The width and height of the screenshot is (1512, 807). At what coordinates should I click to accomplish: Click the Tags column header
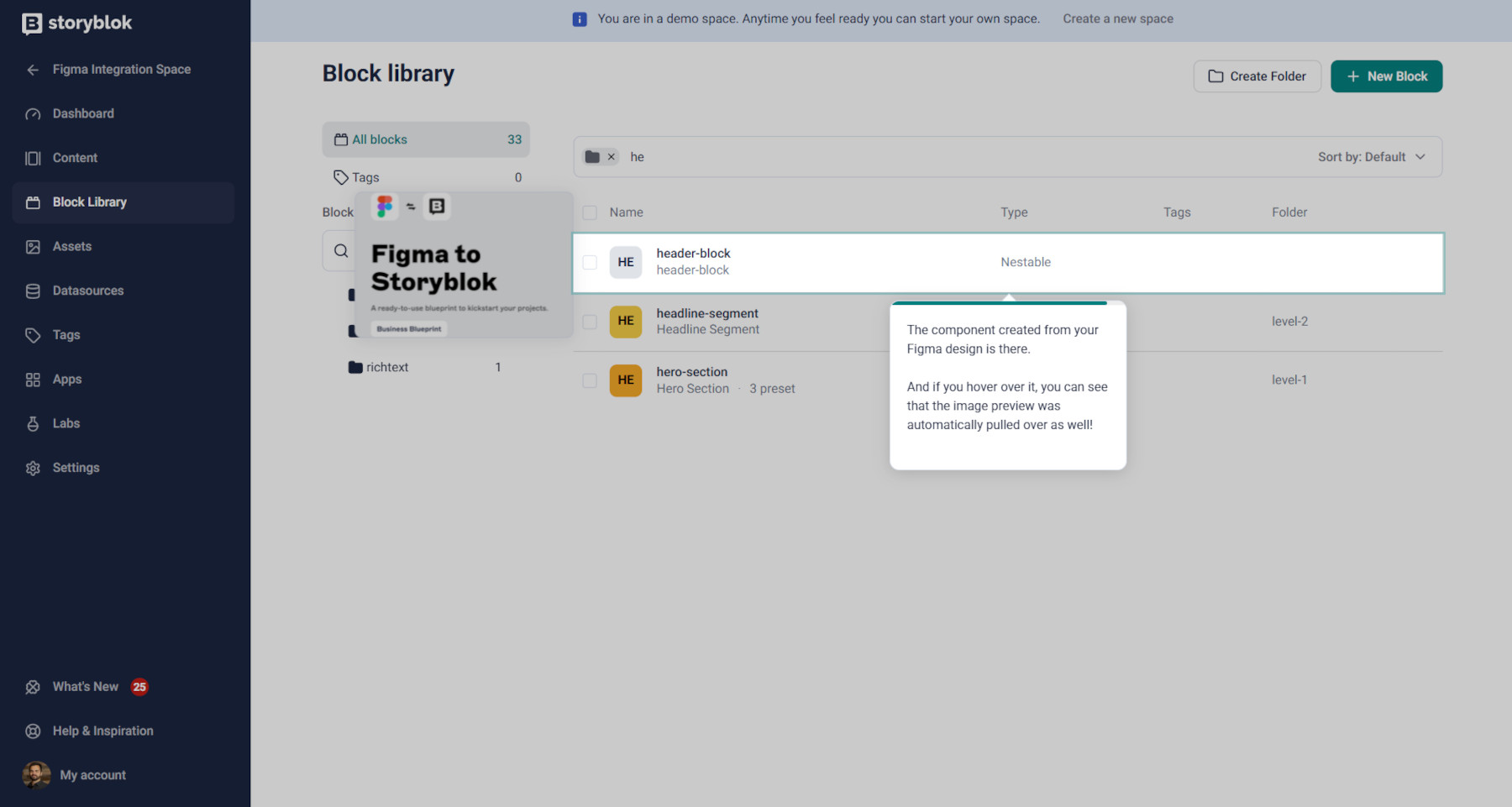pos(1177,212)
